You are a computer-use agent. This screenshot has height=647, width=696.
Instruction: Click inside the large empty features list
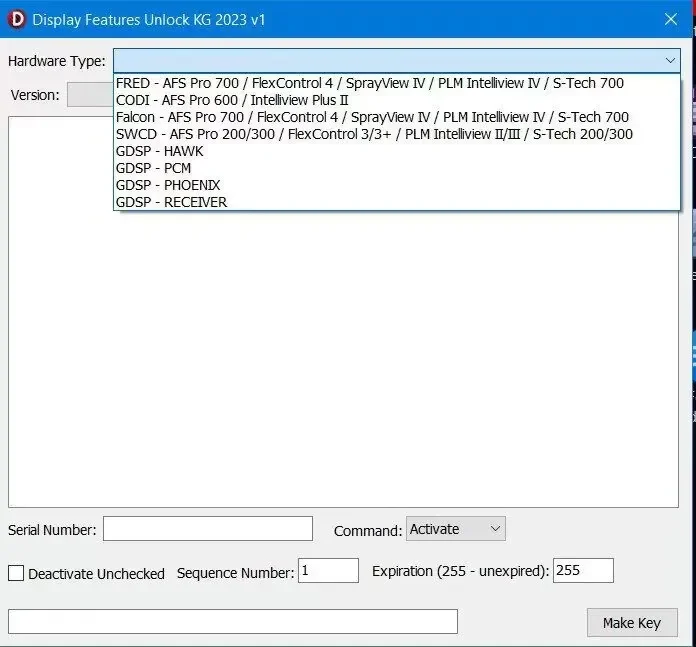coord(343,359)
